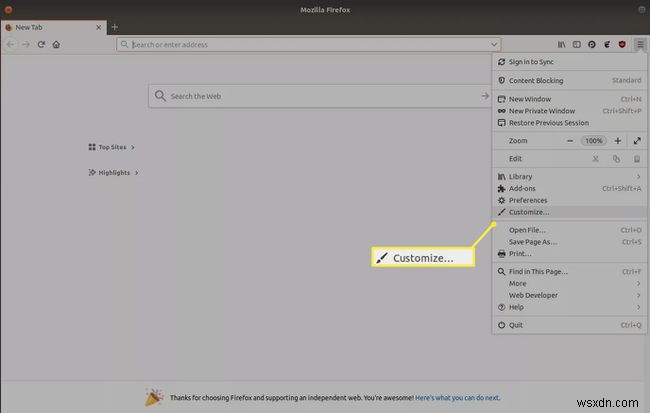Expand the Help submenu
650x413 pixels.
(569, 307)
